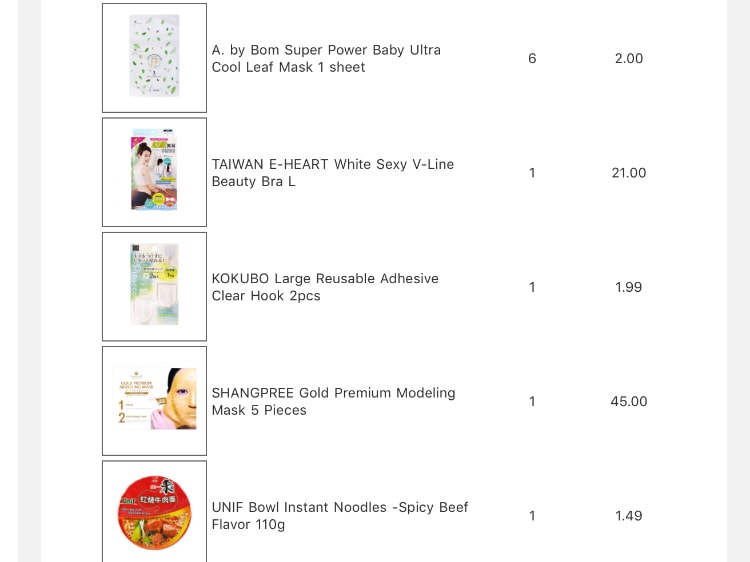
Task: Open the KOKUBO Adhesive Clear Hook thumbnail
Action: [x=154, y=287]
